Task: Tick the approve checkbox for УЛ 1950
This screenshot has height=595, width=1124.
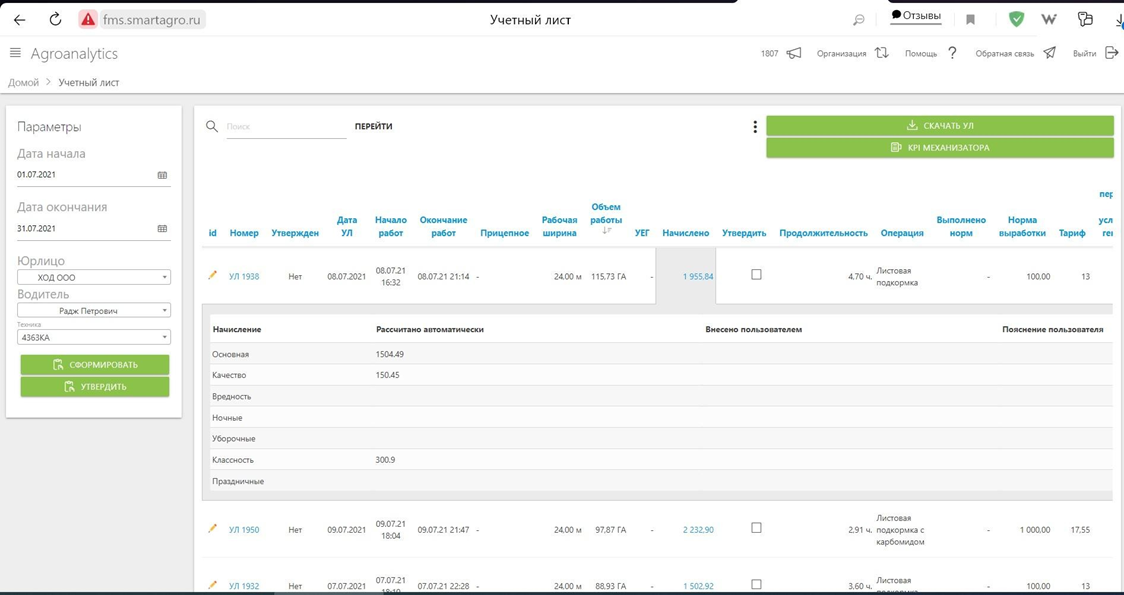Action: 756,528
